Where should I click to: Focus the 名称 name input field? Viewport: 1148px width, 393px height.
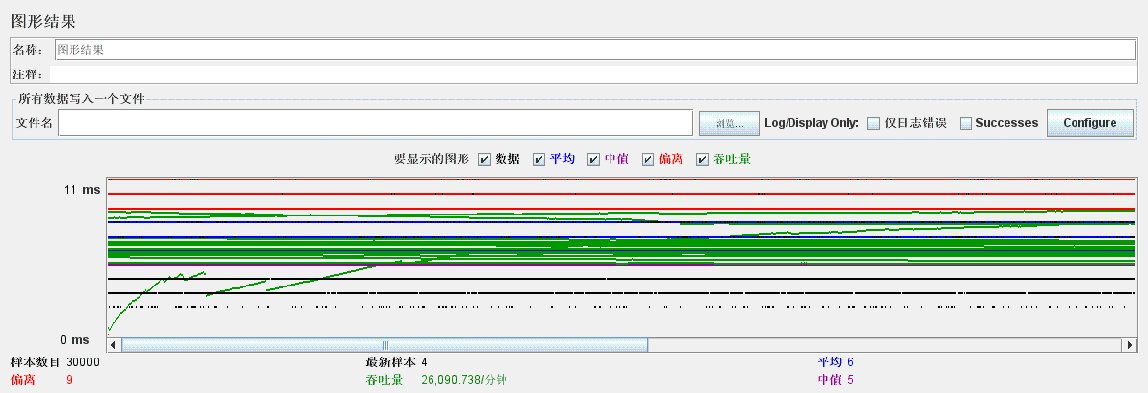click(x=595, y=50)
